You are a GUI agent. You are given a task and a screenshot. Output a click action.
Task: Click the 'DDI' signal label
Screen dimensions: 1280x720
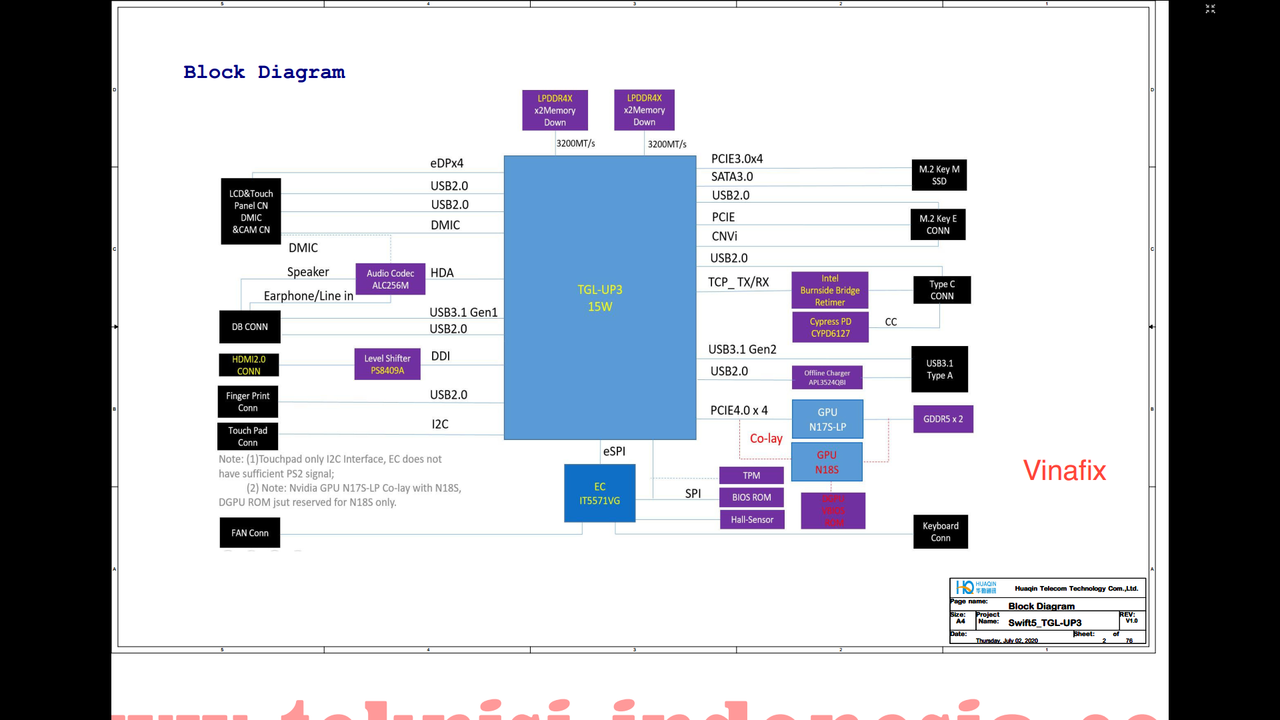440,356
